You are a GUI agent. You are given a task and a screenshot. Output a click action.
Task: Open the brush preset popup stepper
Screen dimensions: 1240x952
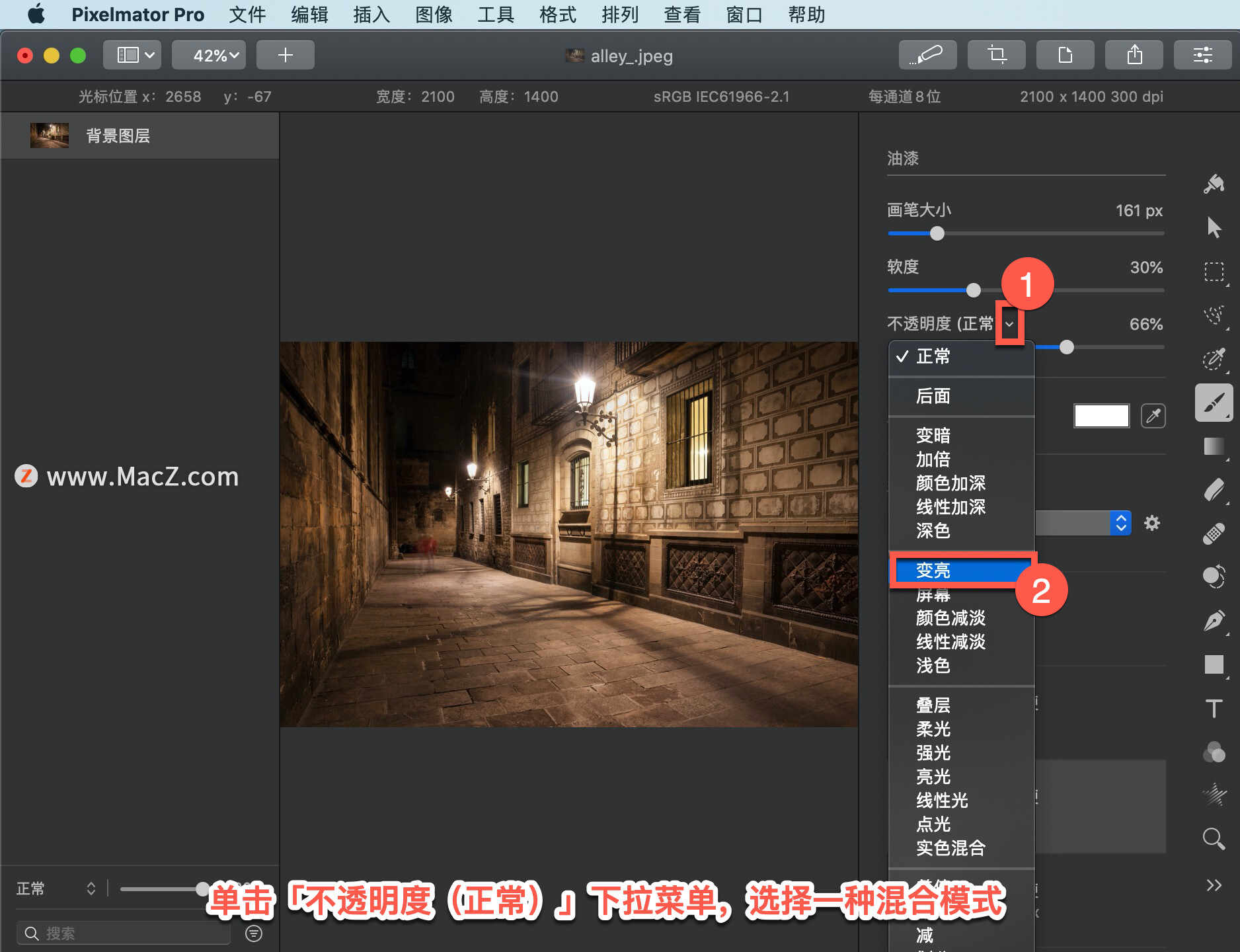pos(1121,523)
